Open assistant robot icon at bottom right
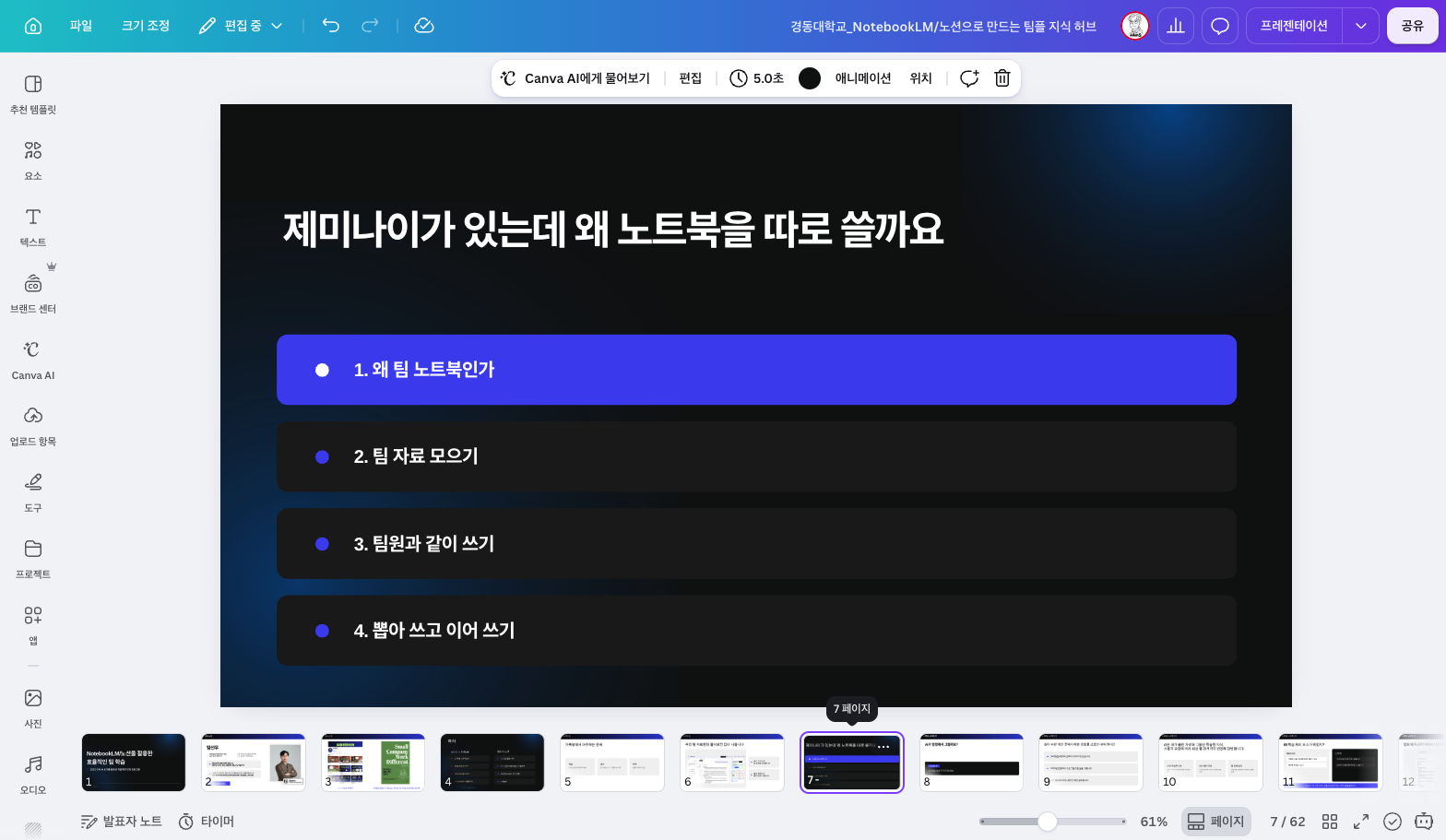Screen dimensions: 1446x840 click(1424, 822)
